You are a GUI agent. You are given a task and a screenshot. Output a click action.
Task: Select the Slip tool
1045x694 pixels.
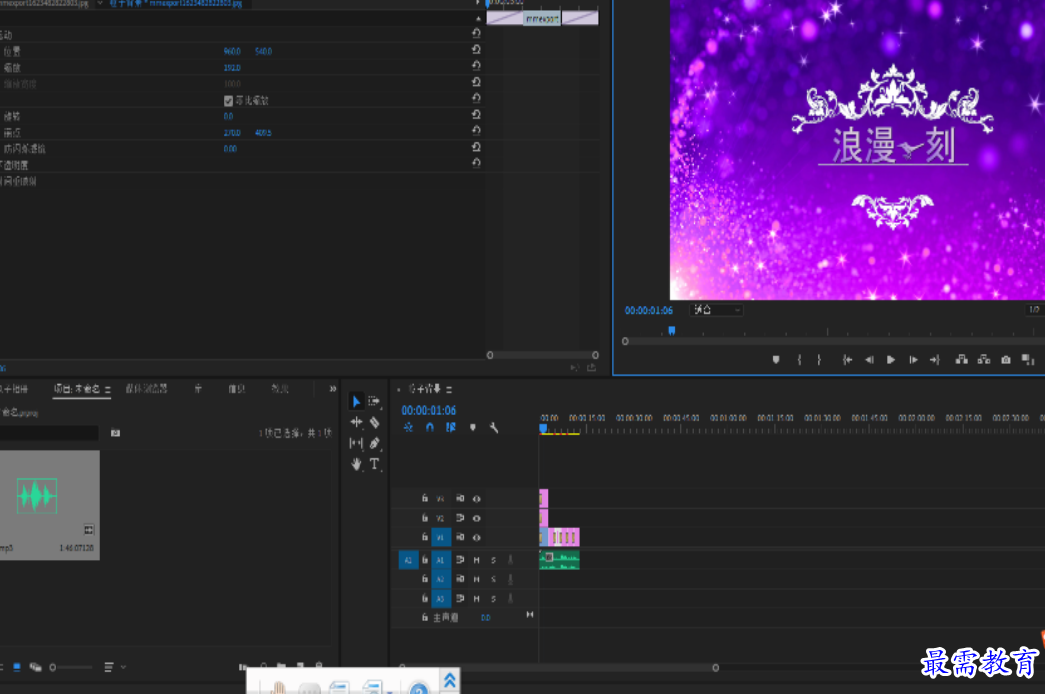tap(356, 443)
